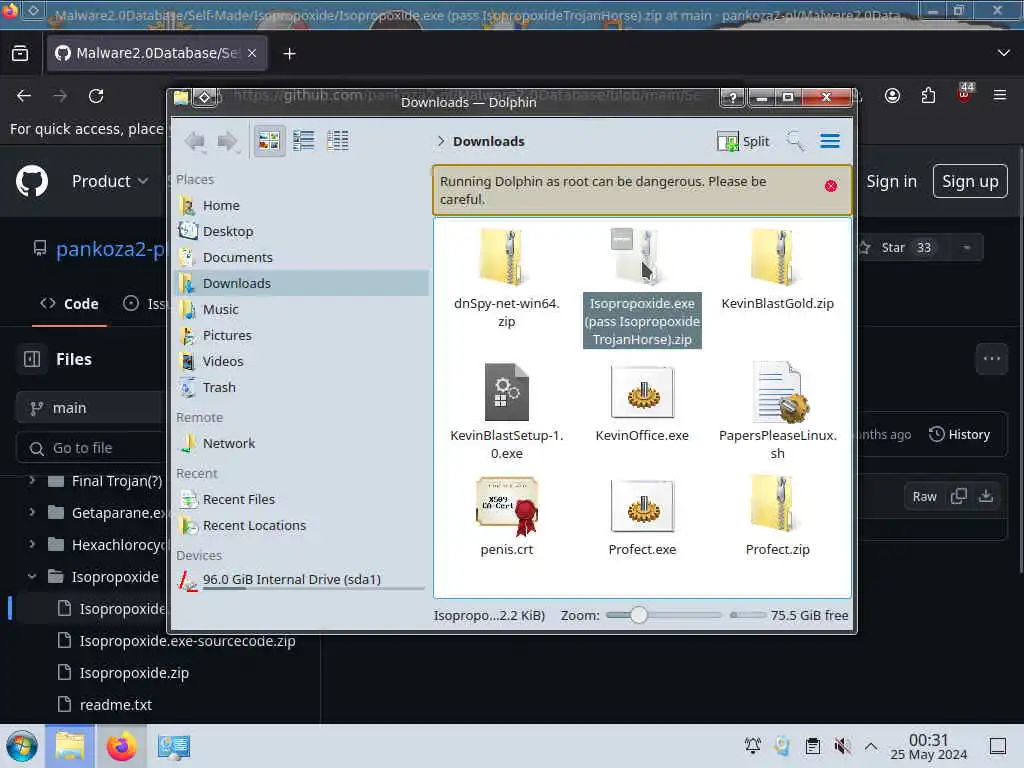The width and height of the screenshot is (1024, 768).
Task: Open Documents in Places panel
Action: tap(303, 257)
